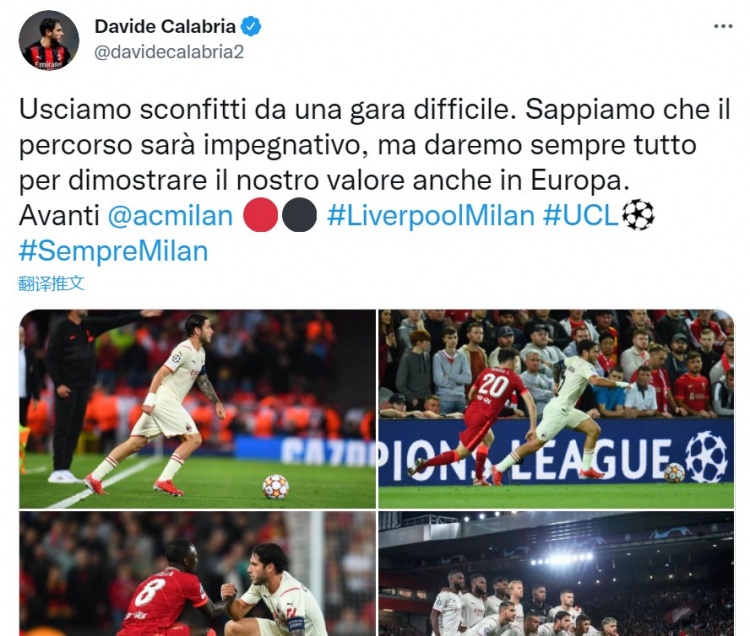Open the #LiverpoolMilan hashtag
Screen dimensions: 750x636
(431, 216)
